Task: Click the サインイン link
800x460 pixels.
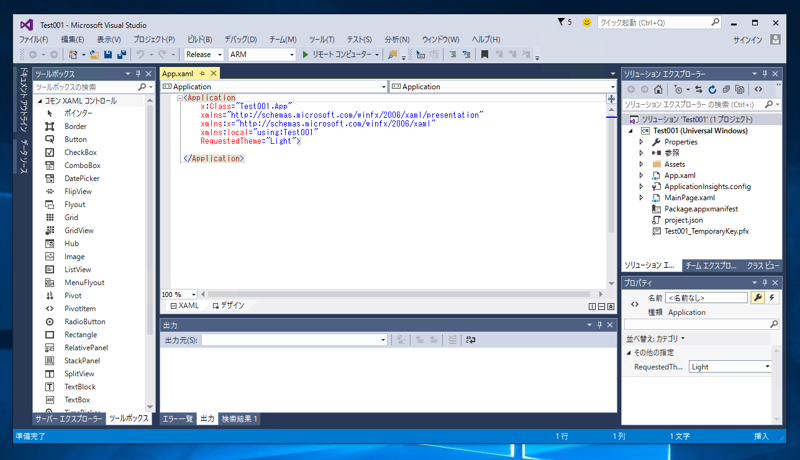Action: pos(747,40)
